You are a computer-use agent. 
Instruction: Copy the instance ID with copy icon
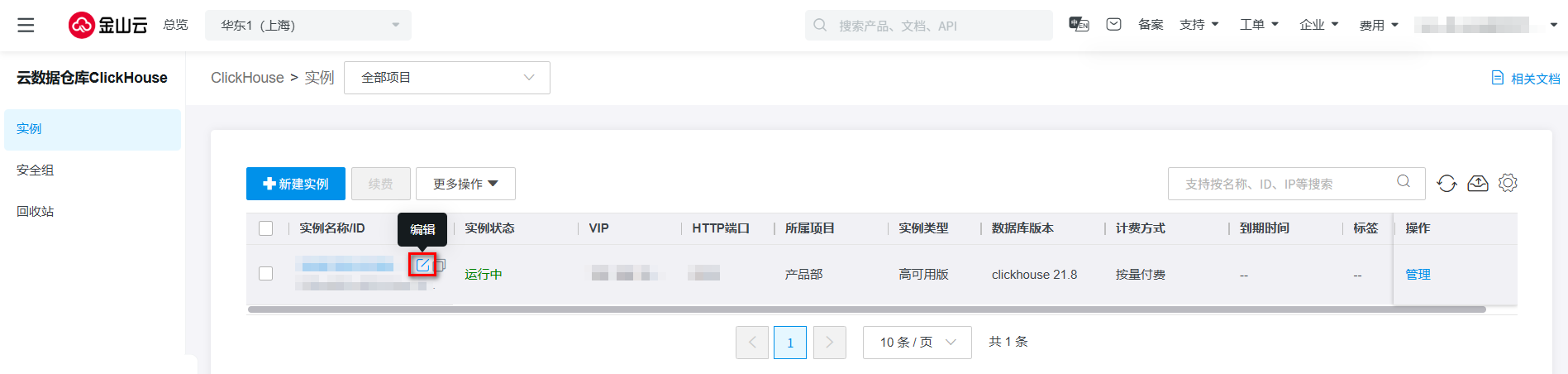(x=441, y=265)
